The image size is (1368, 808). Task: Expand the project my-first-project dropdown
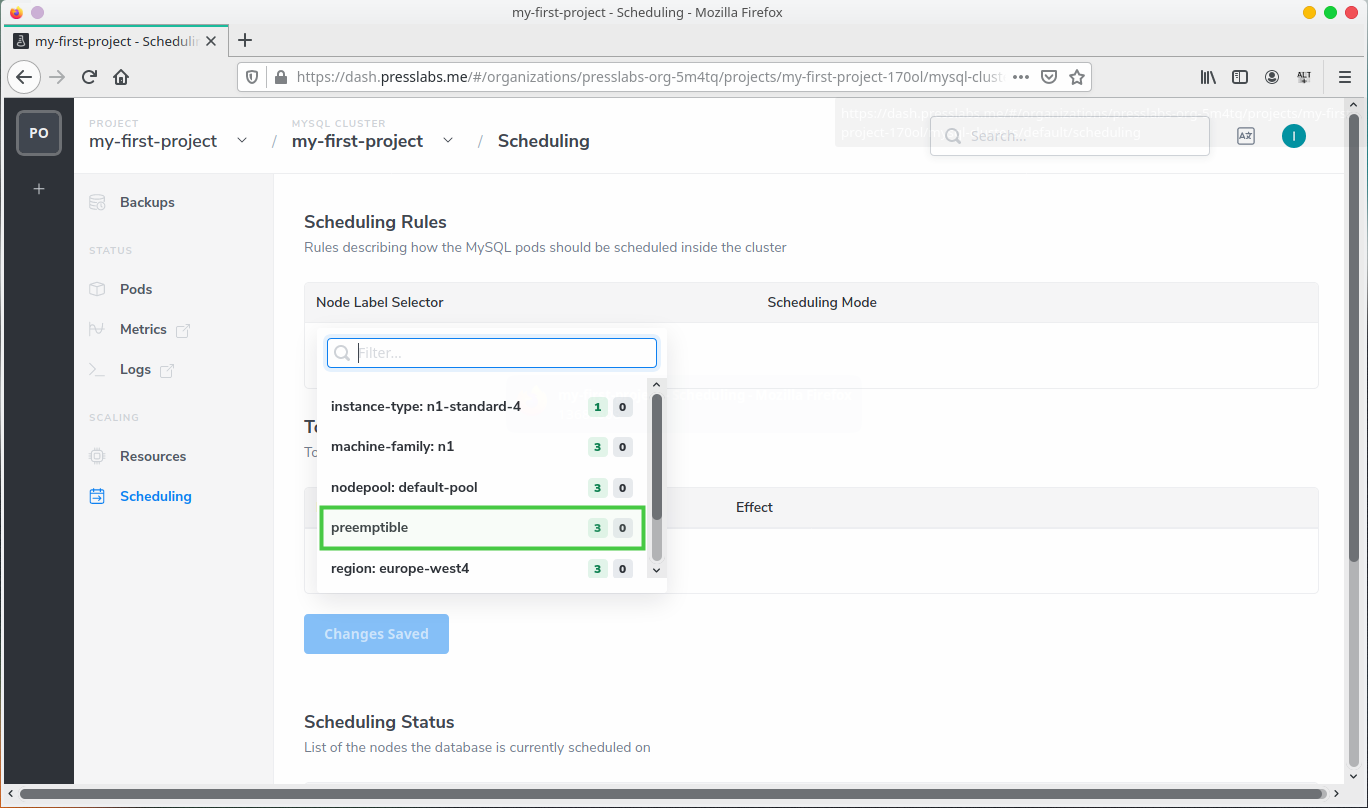[242, 141]
